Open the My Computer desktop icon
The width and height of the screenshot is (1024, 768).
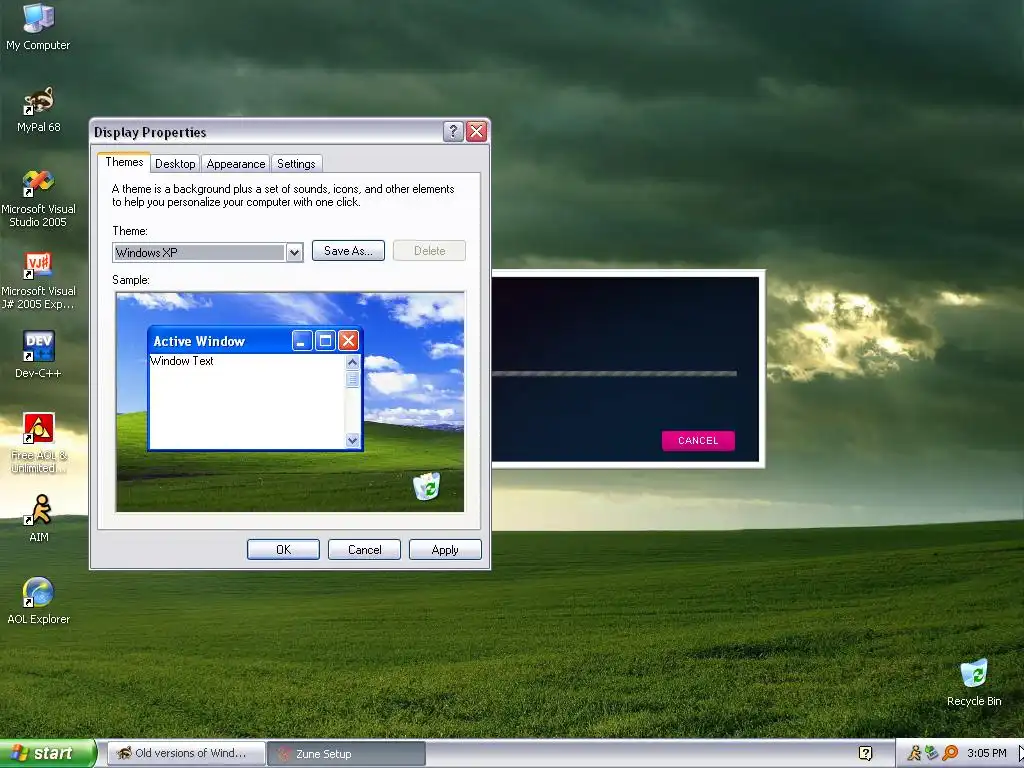tap(38, 27)
